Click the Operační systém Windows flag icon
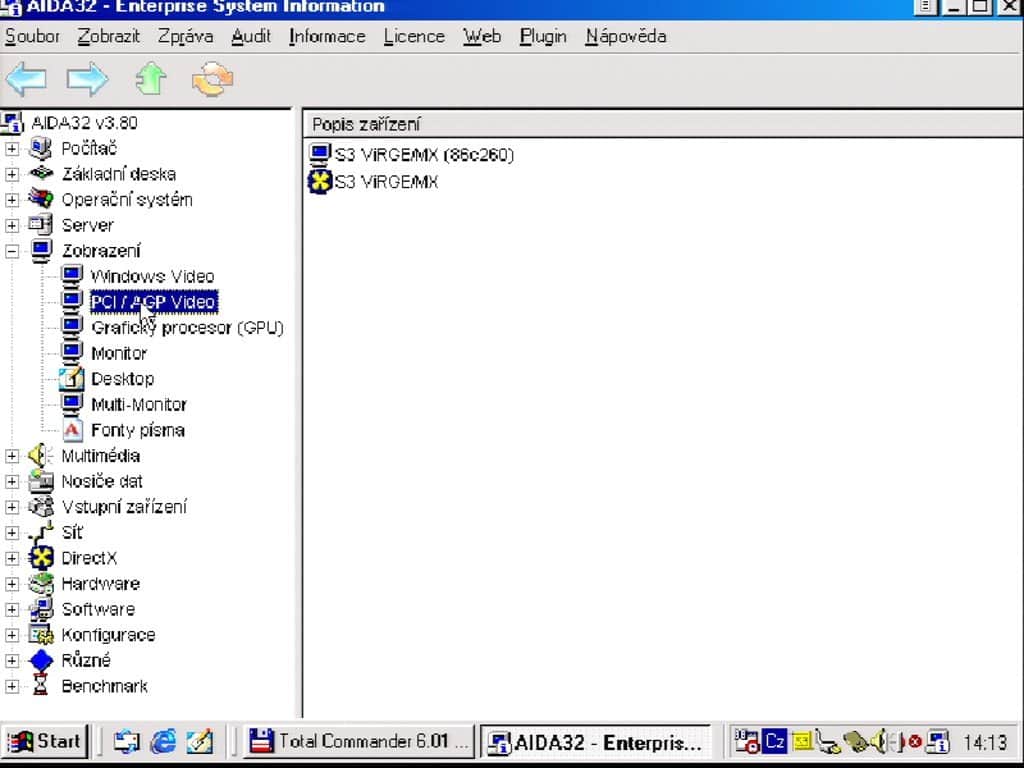Viewport: 1024px width, 768px height. pos(41,199)
